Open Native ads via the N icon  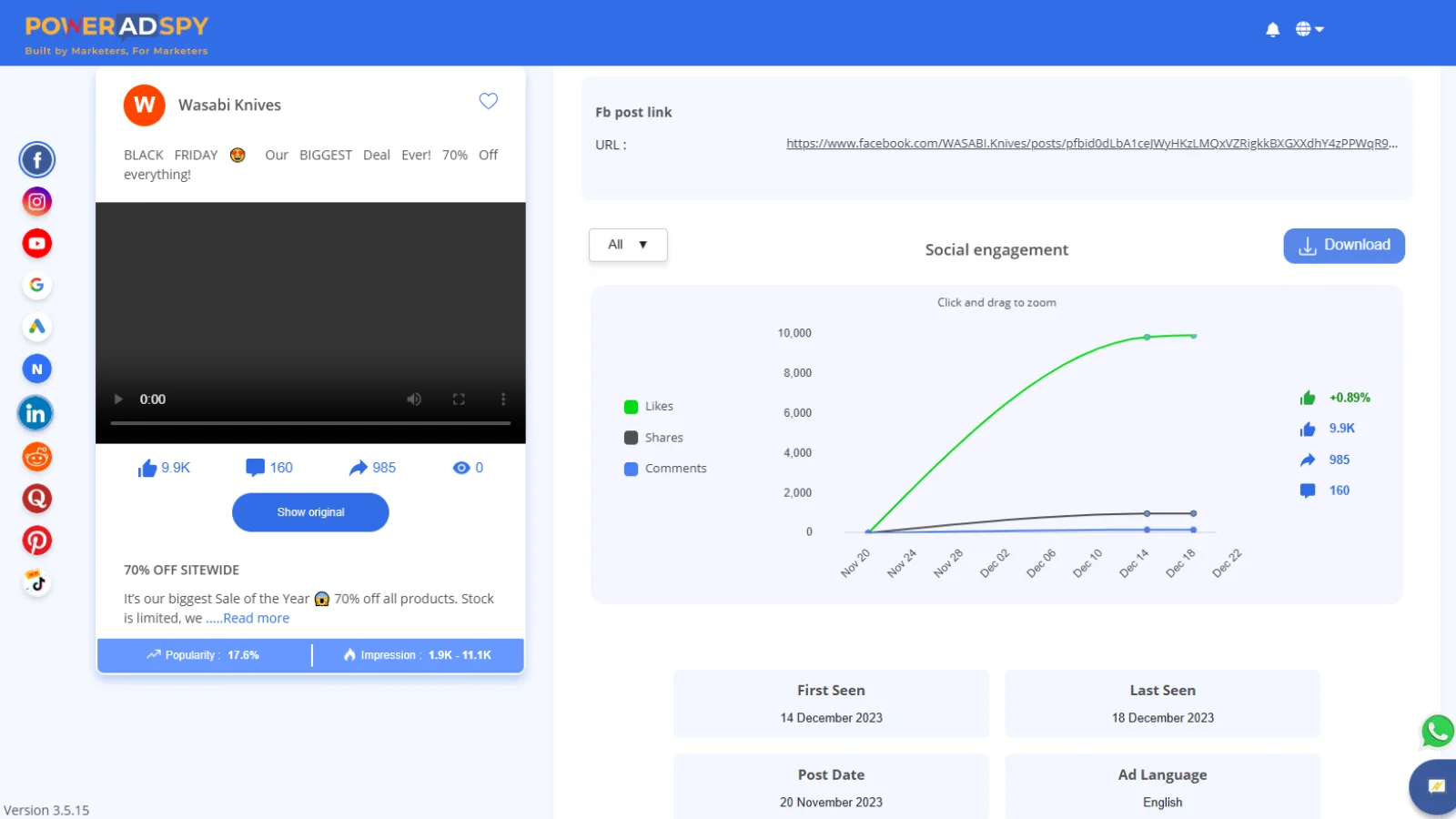(x=37, y=369)
